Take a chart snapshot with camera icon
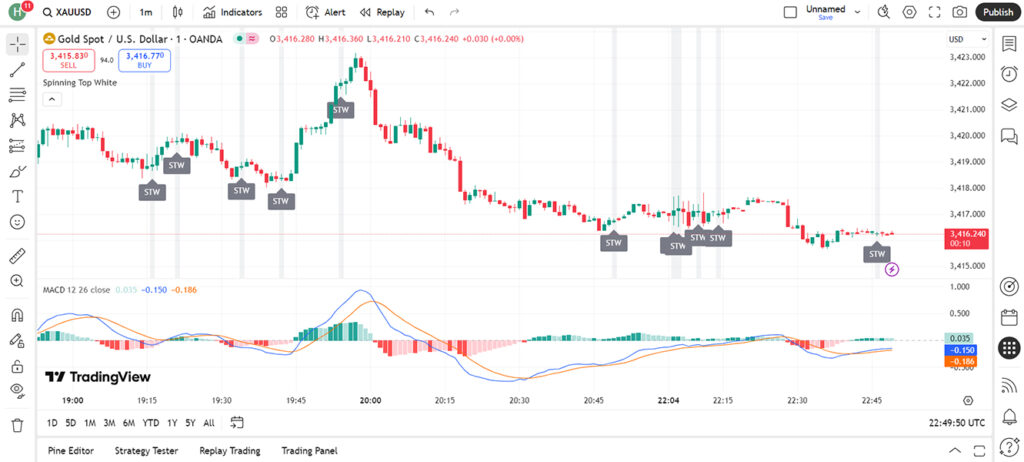This screenshot has height=462, width=1024. coord(960,12)
